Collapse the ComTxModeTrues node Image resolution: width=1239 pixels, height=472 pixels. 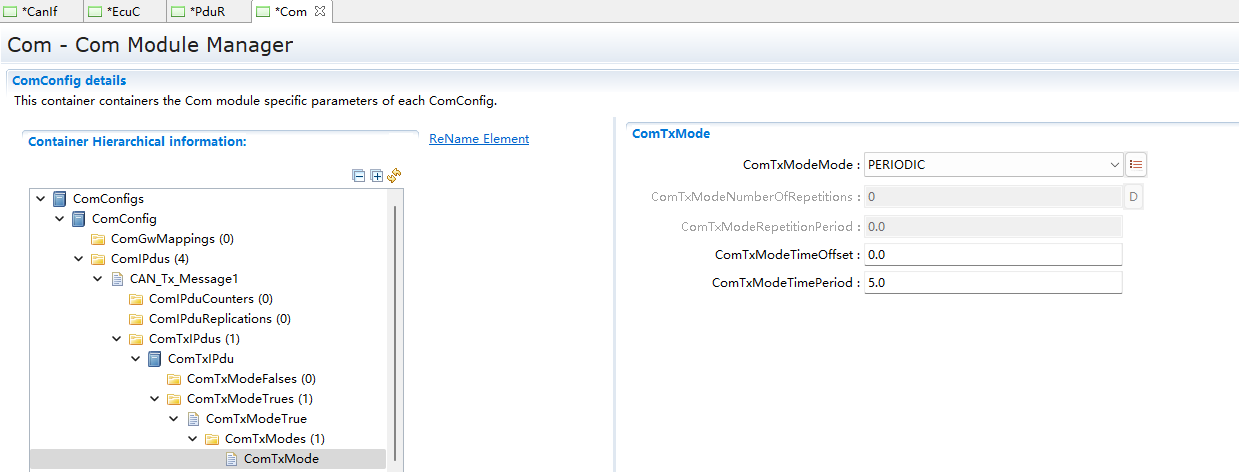click(155, 399)
